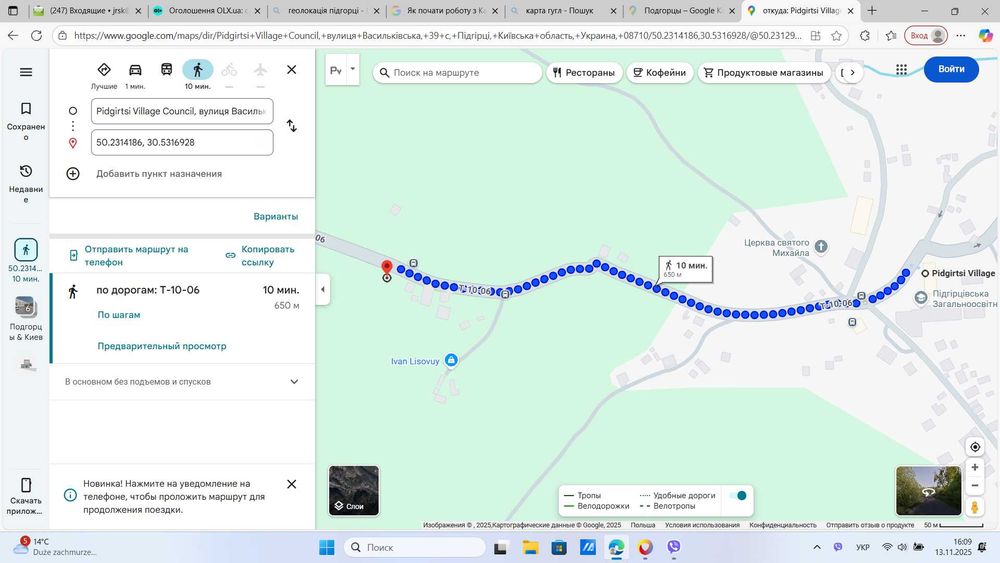Screen dimensions: 1000x563
Task: Open Условия использования link
Action: coord(702,525)
